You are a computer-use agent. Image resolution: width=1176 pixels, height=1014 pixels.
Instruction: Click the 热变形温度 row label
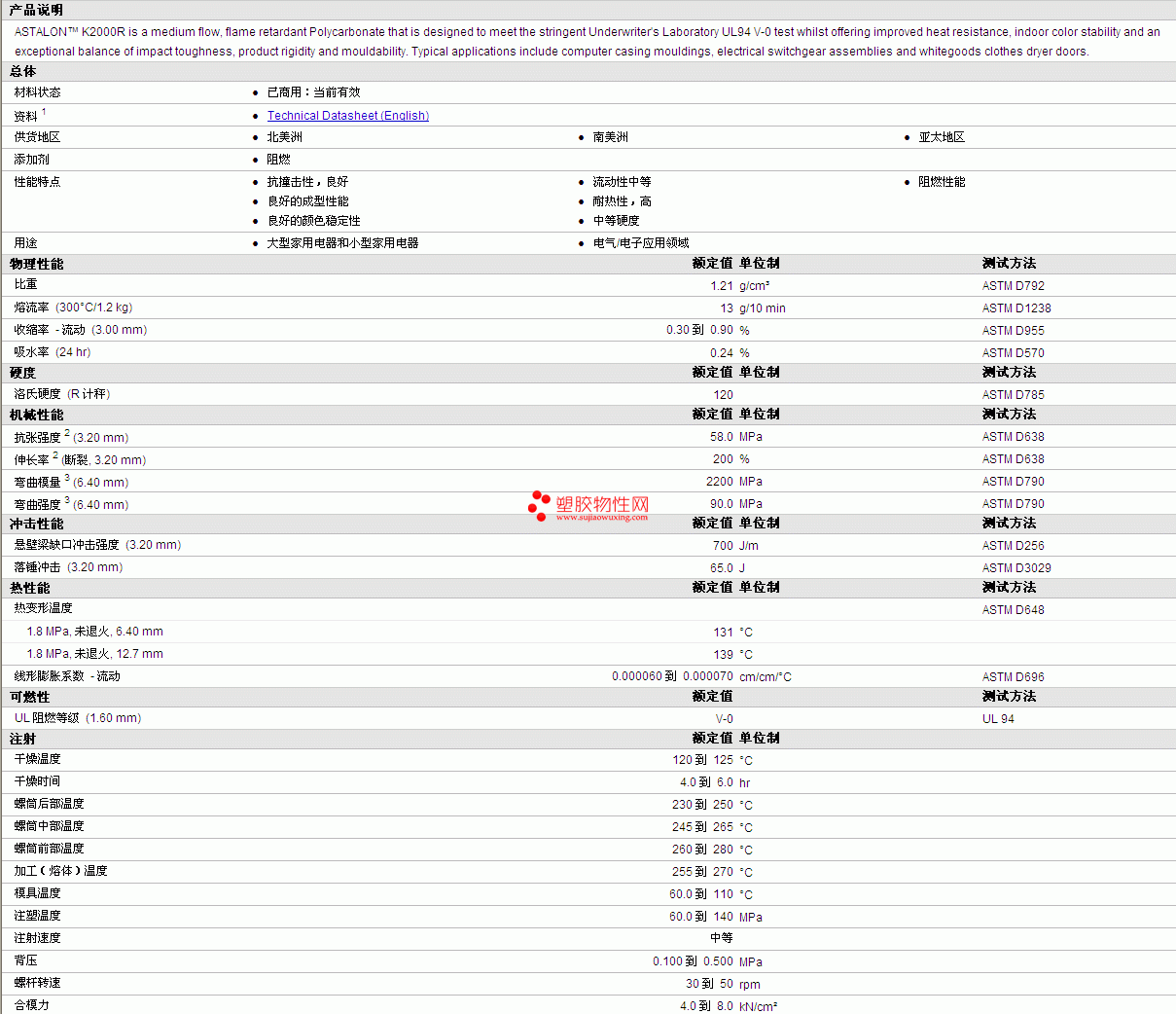tap(43, 608)
